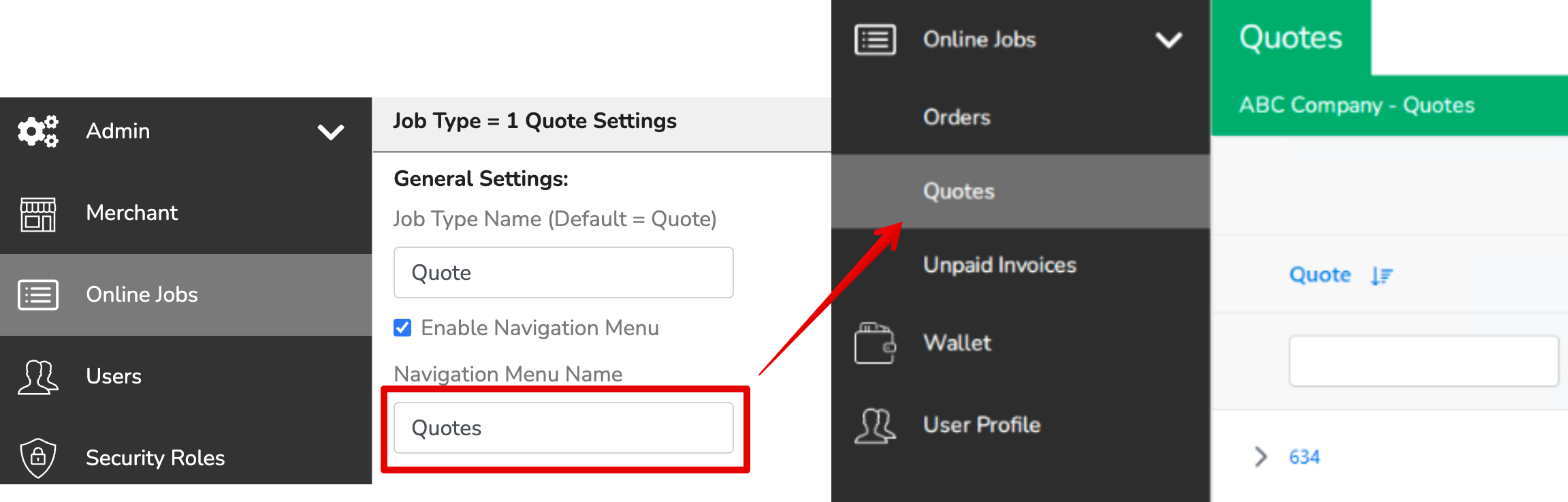Screen dimensions: 1568x502
Task: Click the Wallet icon
Action: (876, 343)
